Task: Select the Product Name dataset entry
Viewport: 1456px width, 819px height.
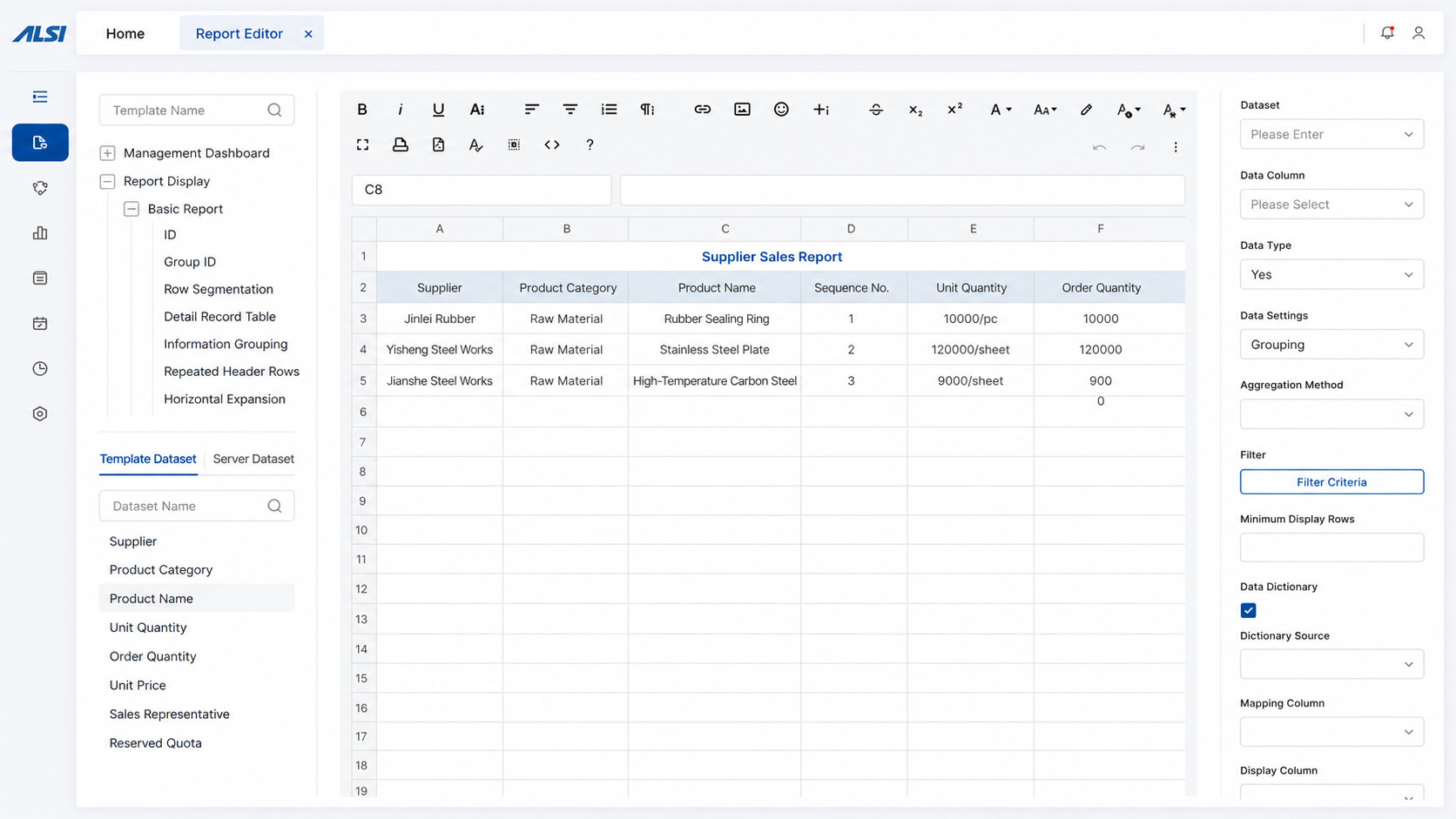Action: coord(197,599)
